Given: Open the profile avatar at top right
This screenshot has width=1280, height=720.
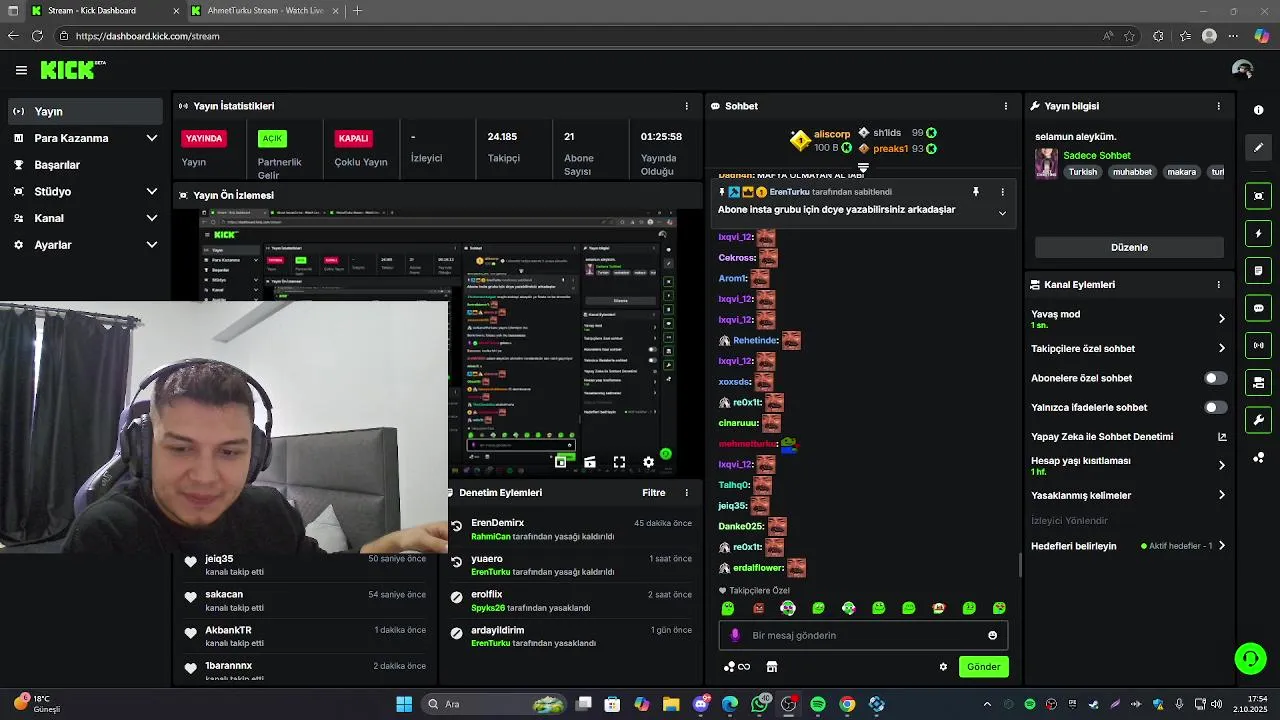Looking at the screenshot, I should (1243, 70).
